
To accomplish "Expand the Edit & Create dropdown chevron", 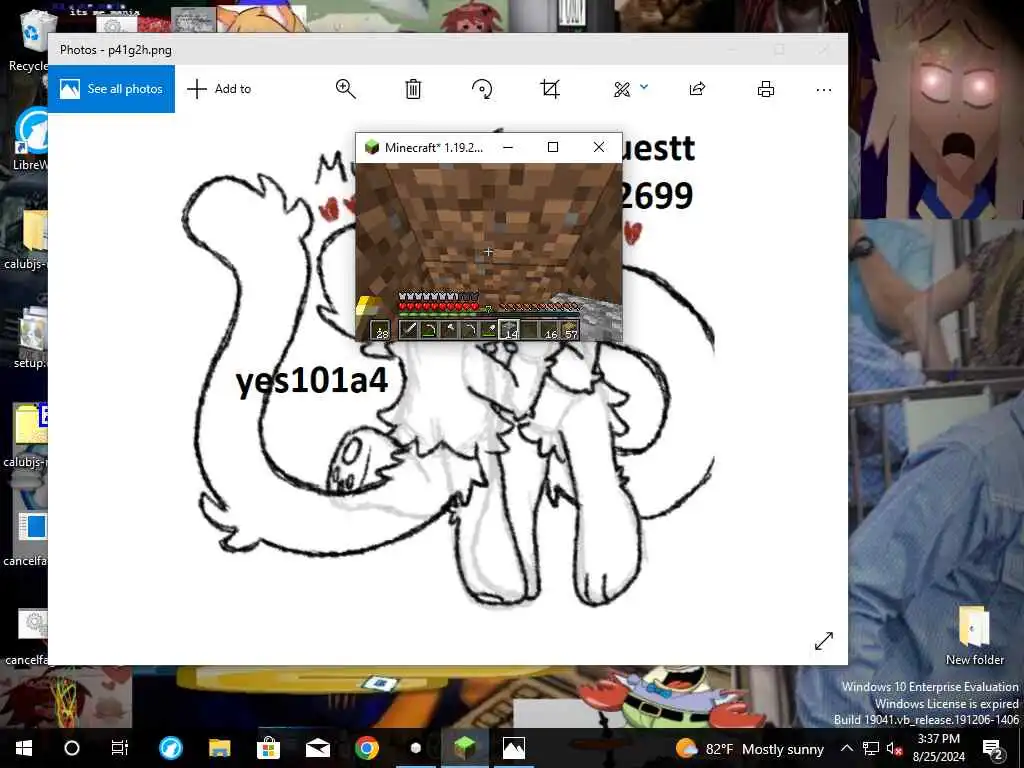I will (x=644, y=87).
